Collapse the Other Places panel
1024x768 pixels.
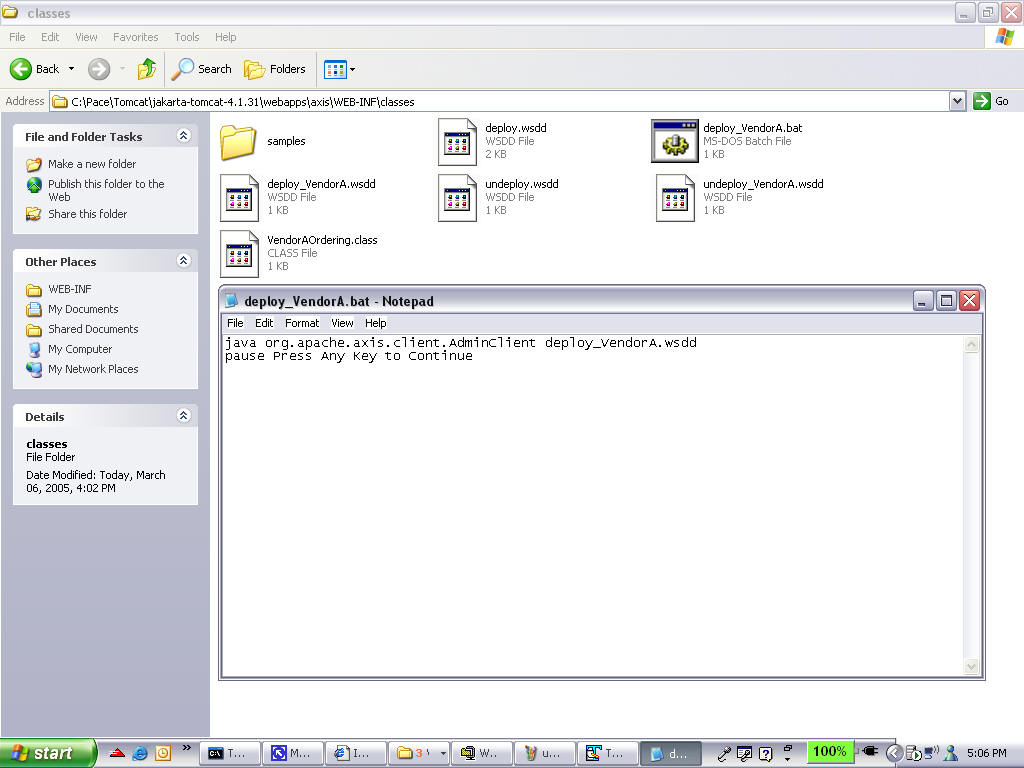(x=184, y=261)
